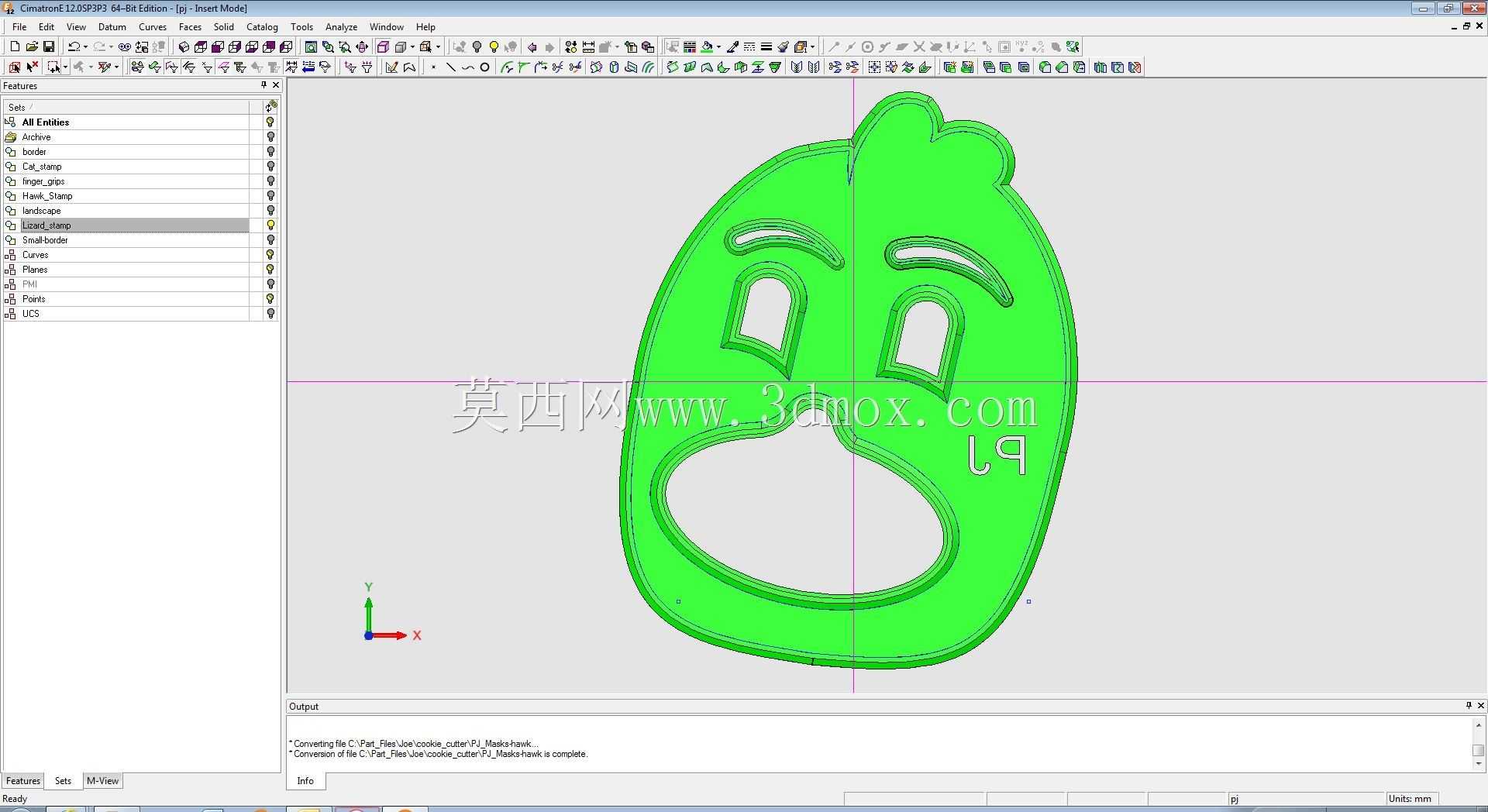Image resolution: width=1488 pixels, height=812 pixels.
Task: Sort by the Sets column header
Action: pos(126,107)
